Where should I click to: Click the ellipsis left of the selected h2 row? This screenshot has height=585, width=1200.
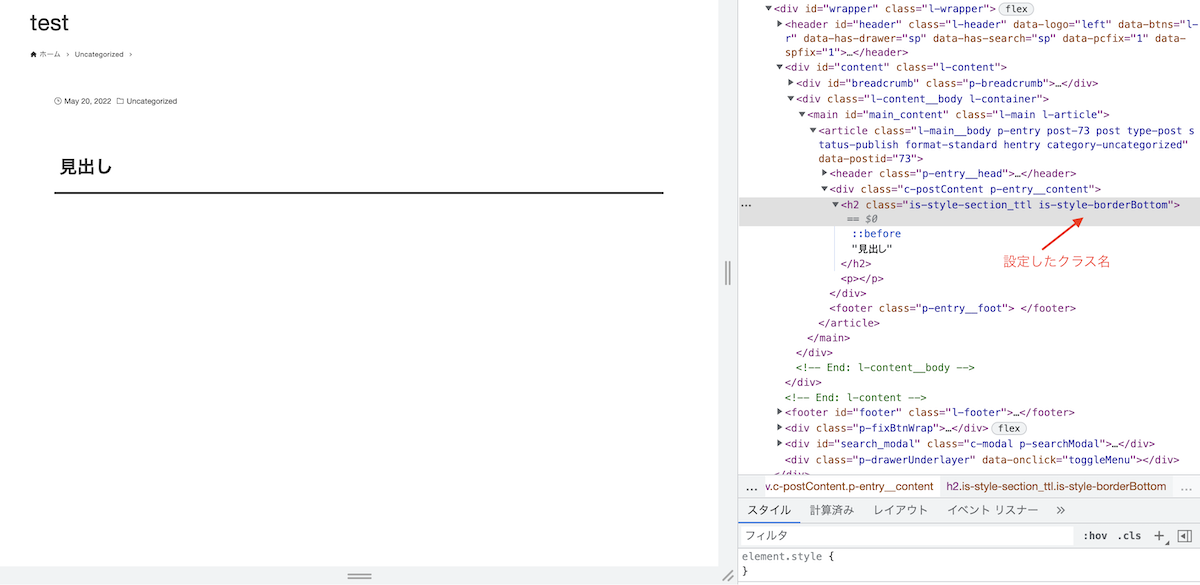pos(745,205)
